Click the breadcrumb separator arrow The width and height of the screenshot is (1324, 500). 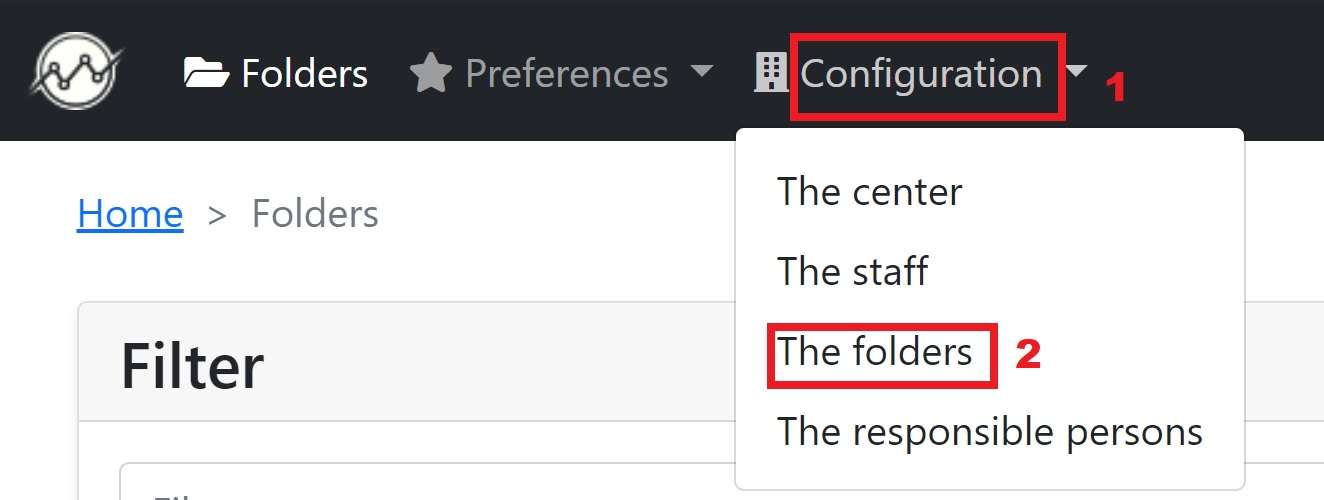click(x=217, y=214)
